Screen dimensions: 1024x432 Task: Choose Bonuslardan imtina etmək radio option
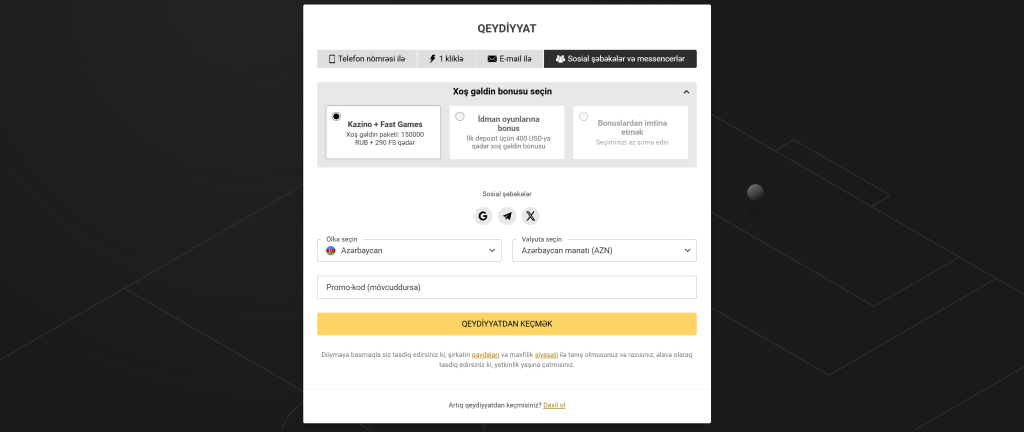pos(583,117)
